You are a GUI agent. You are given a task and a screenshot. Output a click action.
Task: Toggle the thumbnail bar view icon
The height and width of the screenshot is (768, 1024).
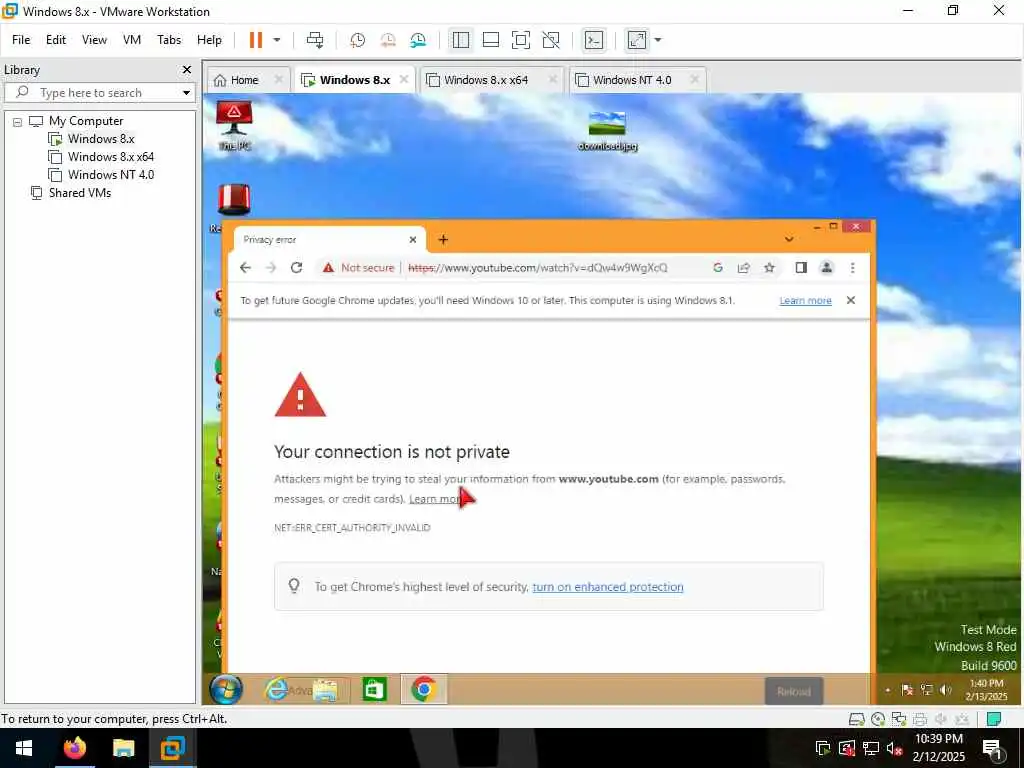coord(490,40)
